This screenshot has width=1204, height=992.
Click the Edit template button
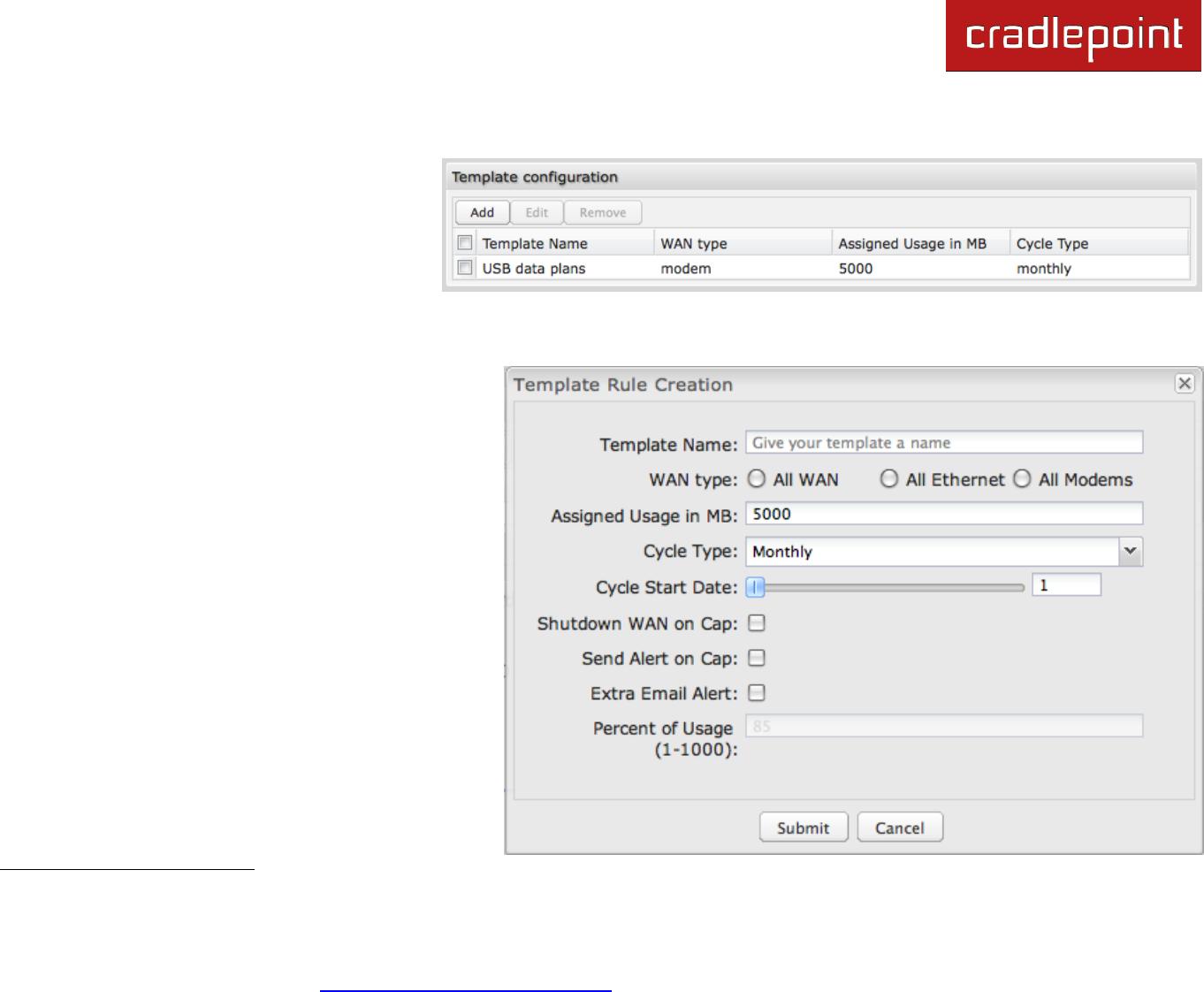(x=537, y=212)
